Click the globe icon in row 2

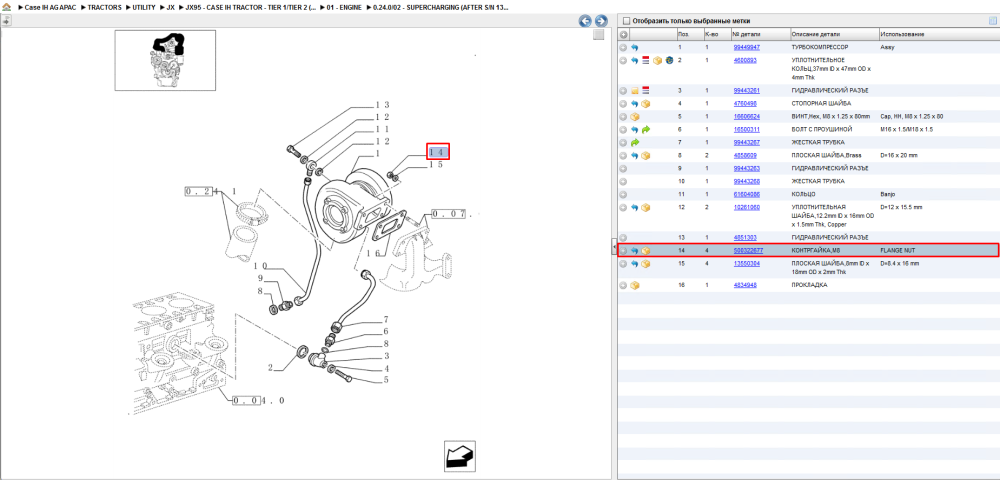point(669,61)
